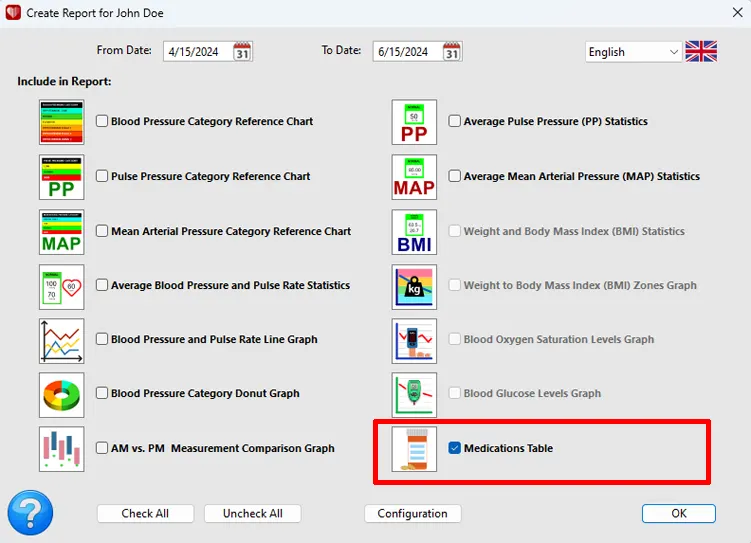Click the Blood Pressure Line Graph icon

61,340
